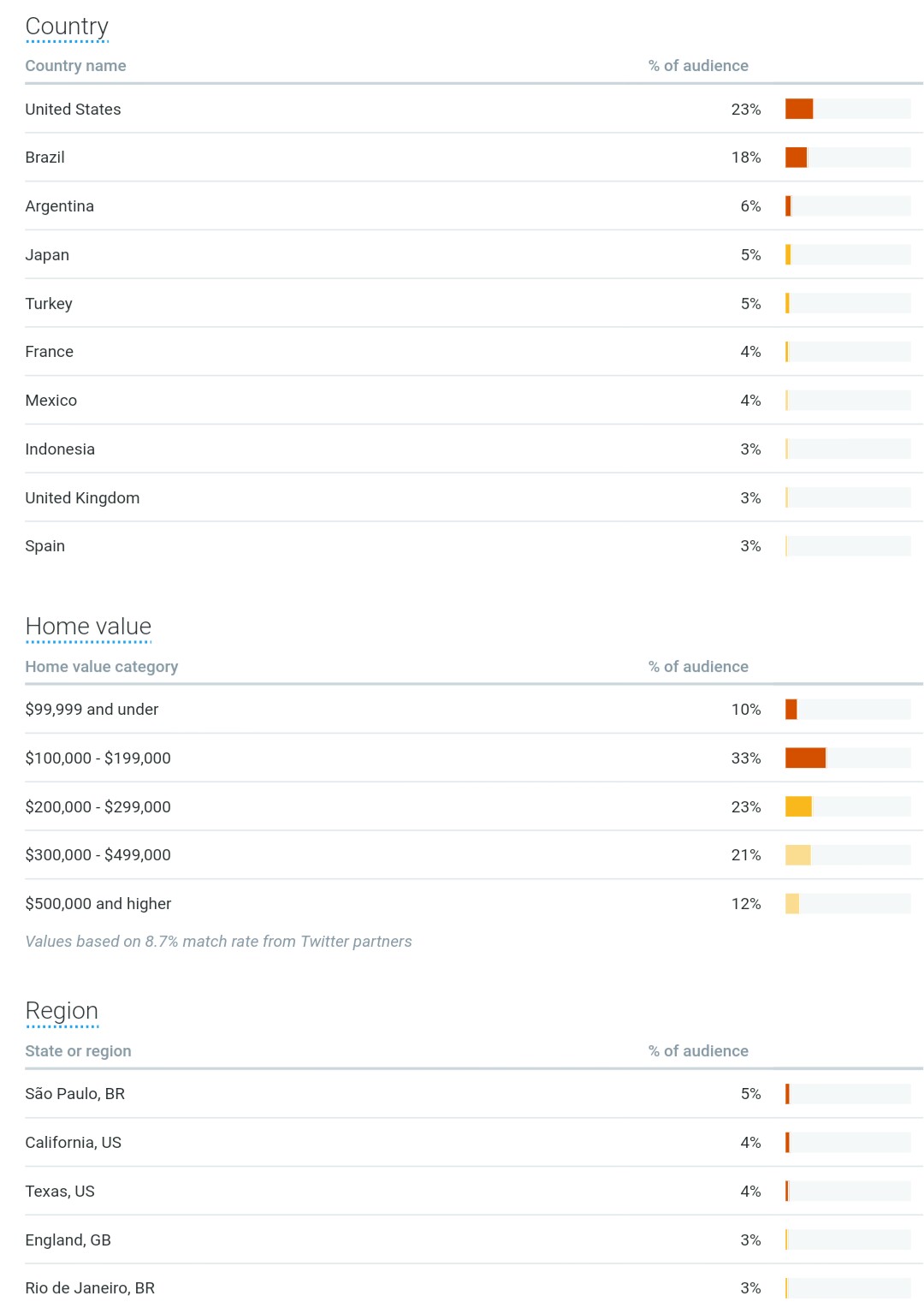924x1302 pixels.
Task: Click the Country section heading
Action: click(x=67, y=27)
